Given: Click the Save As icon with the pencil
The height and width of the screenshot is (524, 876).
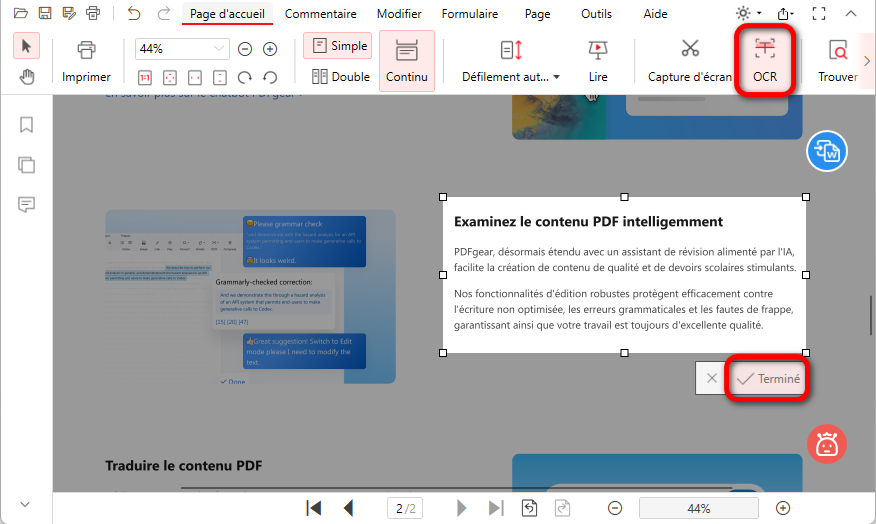Looking at the screenshot, I should click(69, 13).
